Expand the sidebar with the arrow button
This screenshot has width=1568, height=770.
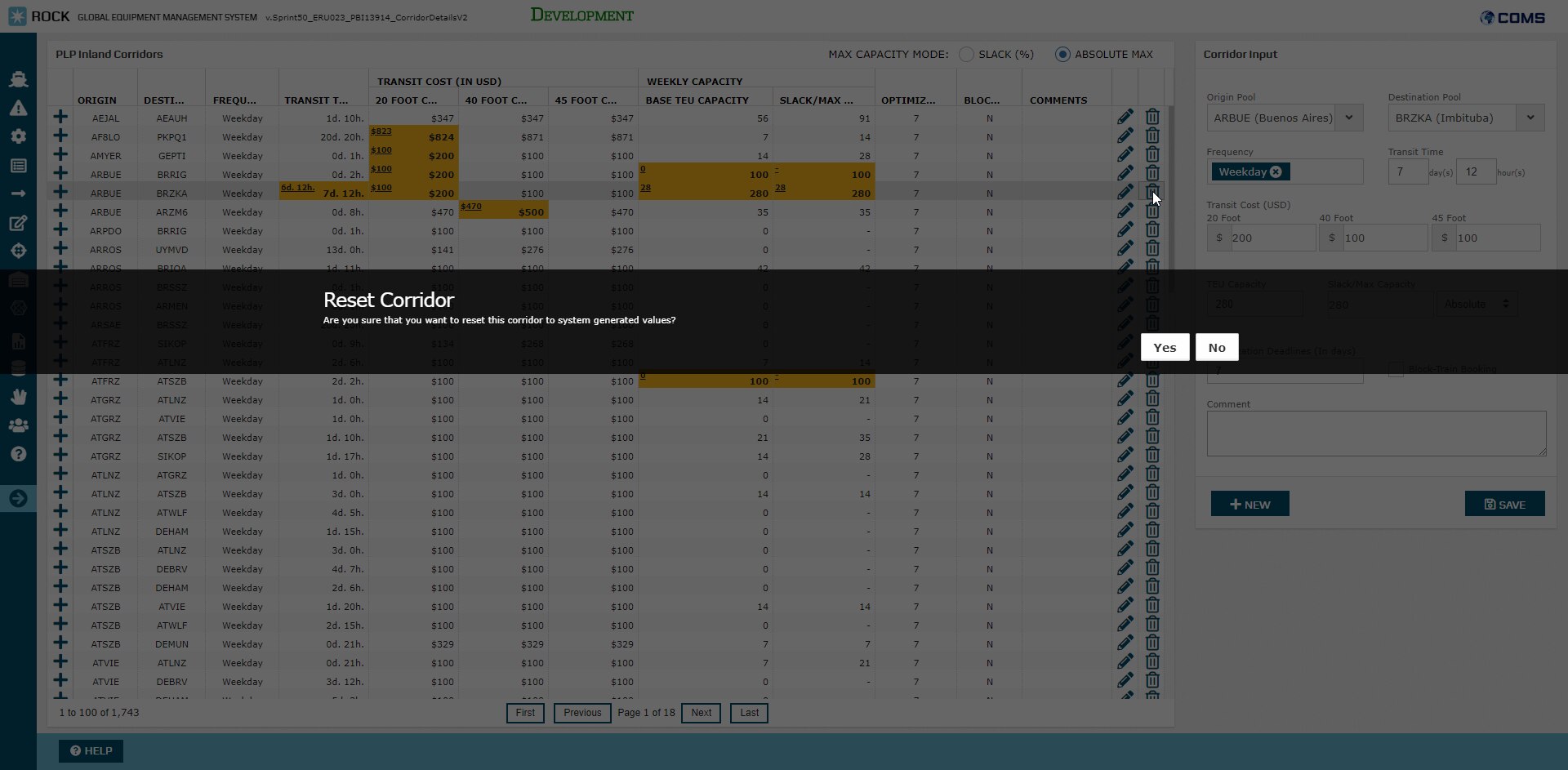tap(18, 498)
